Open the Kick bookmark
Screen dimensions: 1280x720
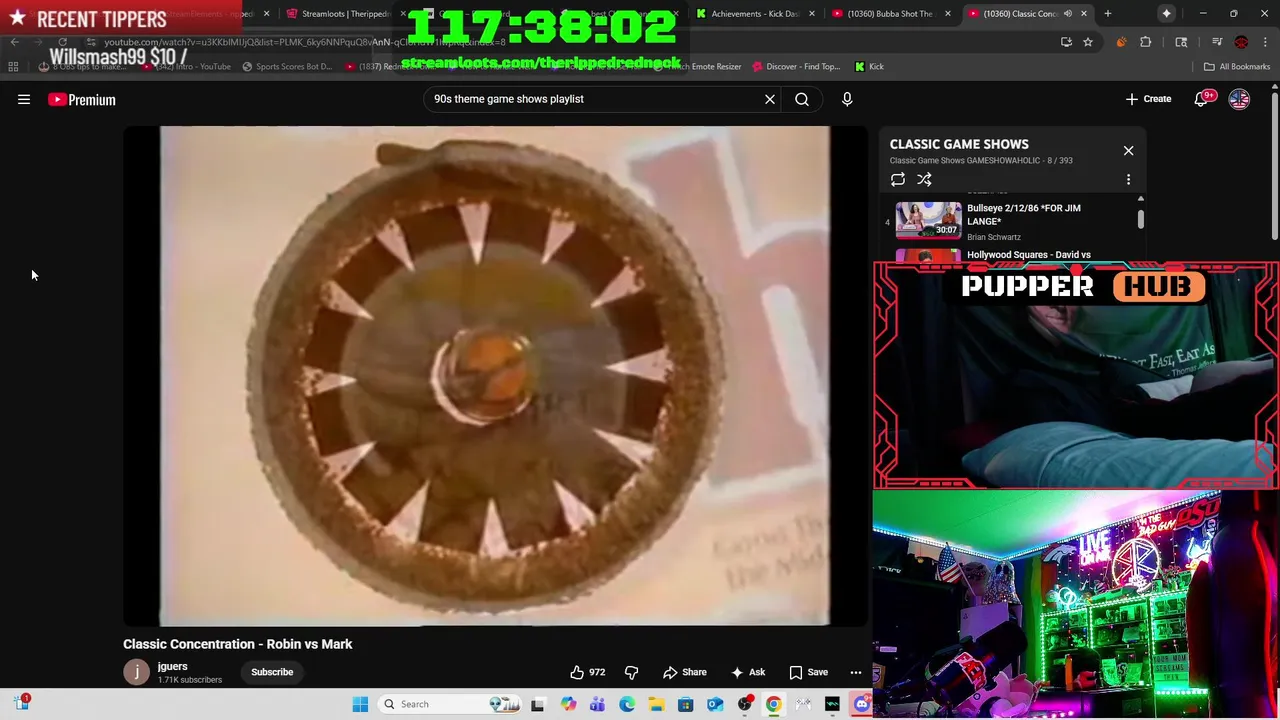[x=869, y=66]
